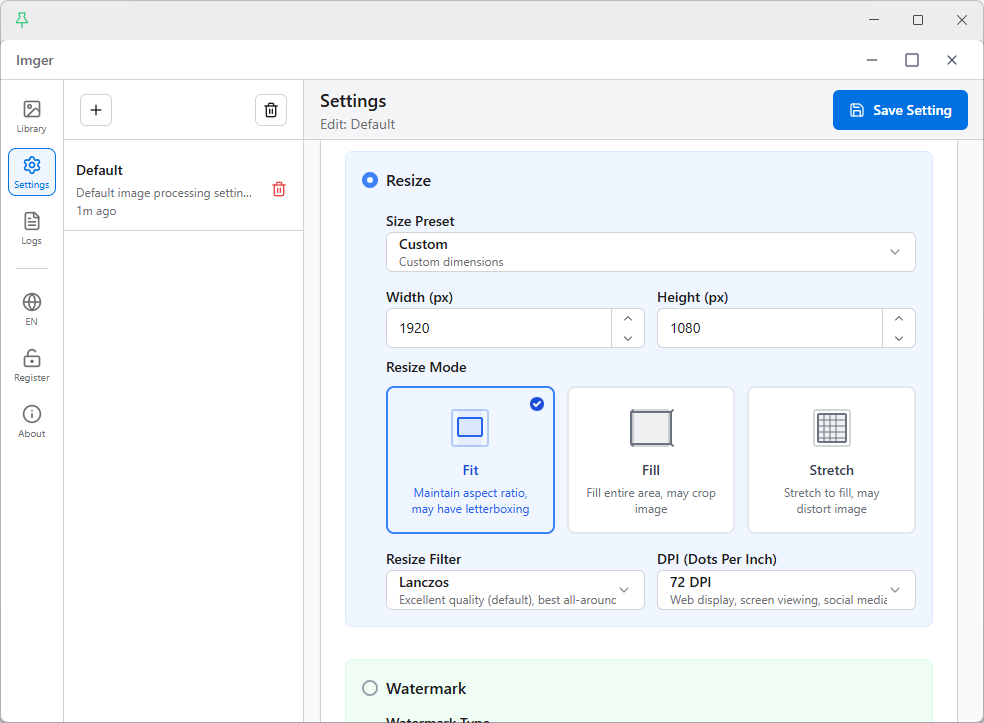Add a new setting with plus button
984x723 pixels.
click(96, 110)
